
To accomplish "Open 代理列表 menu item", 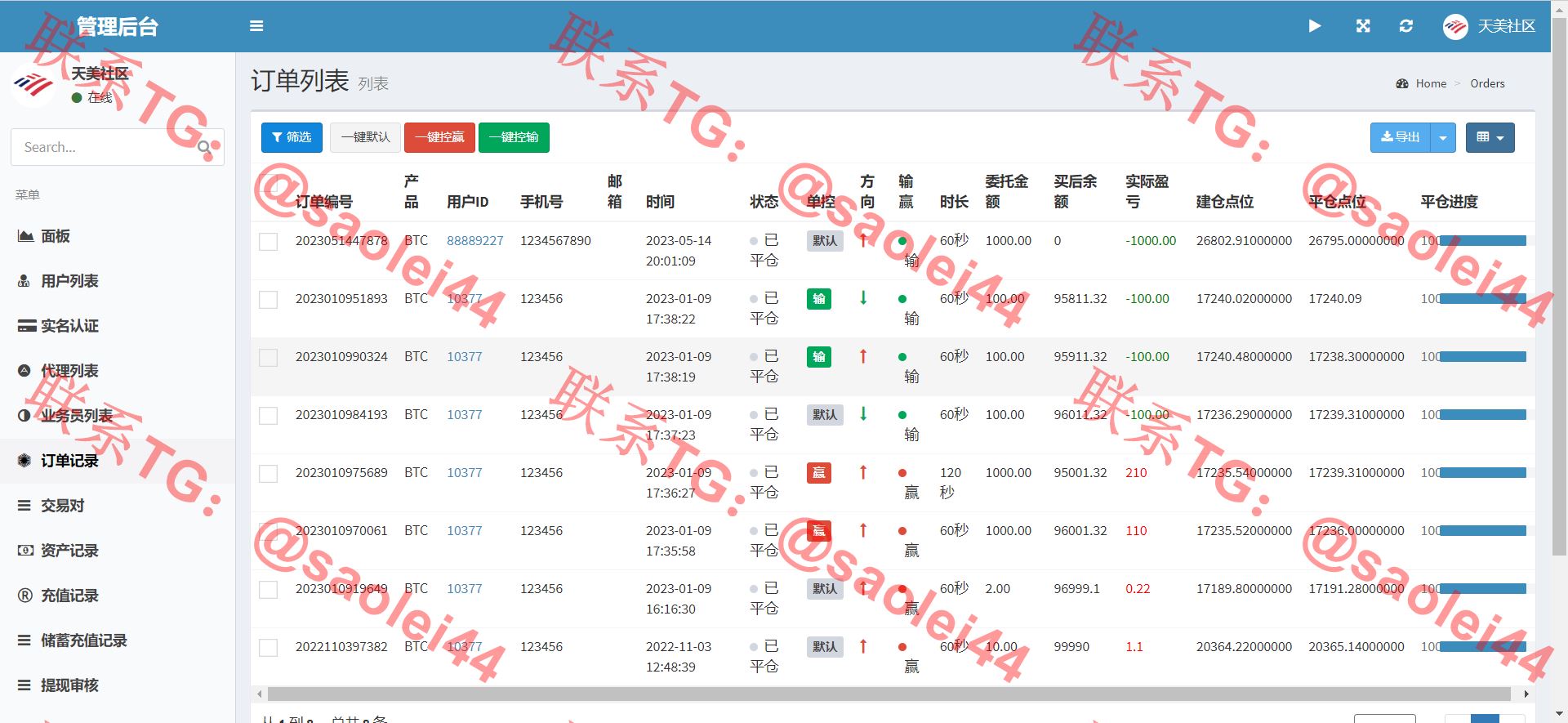I will click(x=118, y=371).
